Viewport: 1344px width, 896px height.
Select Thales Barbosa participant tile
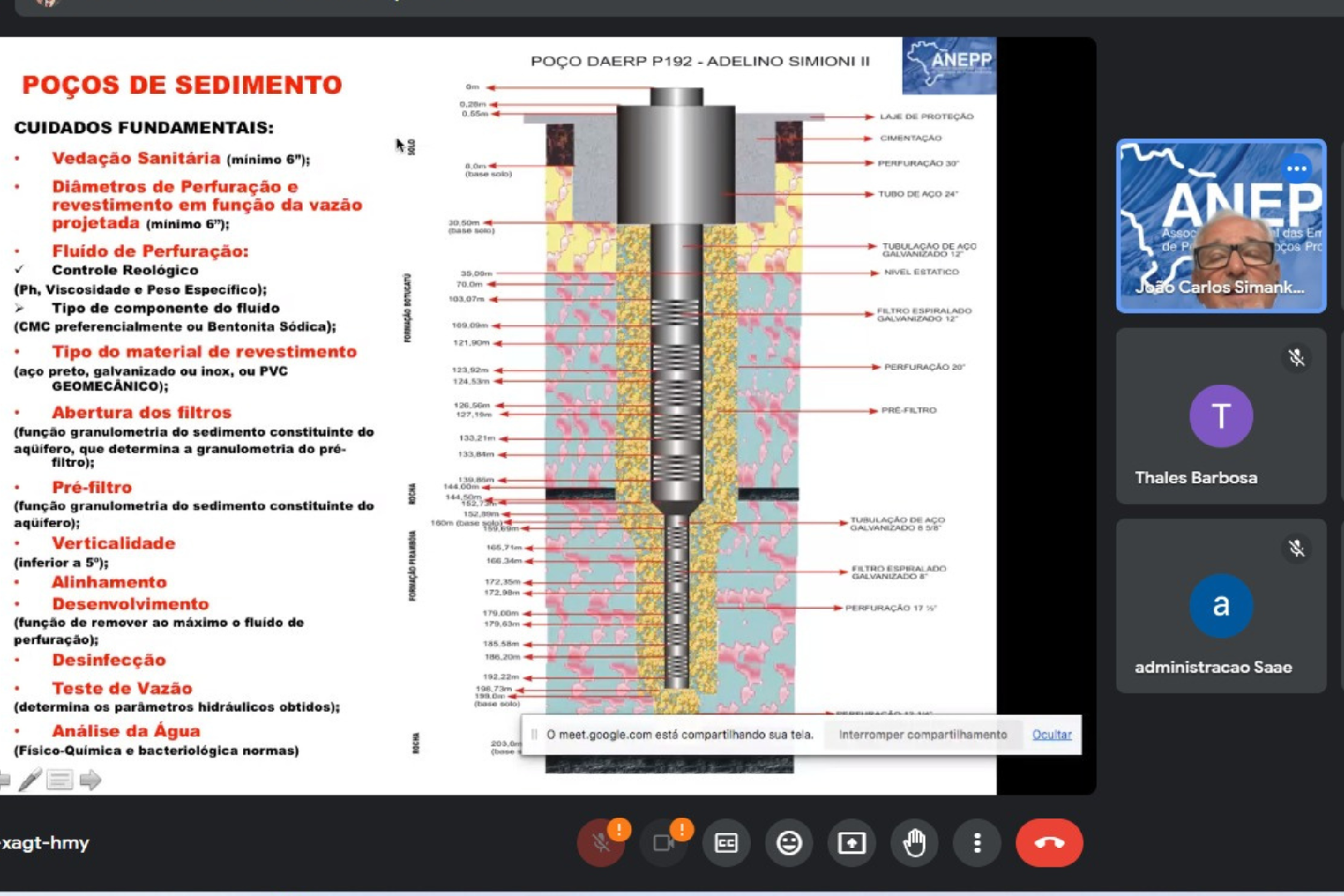1221,416
